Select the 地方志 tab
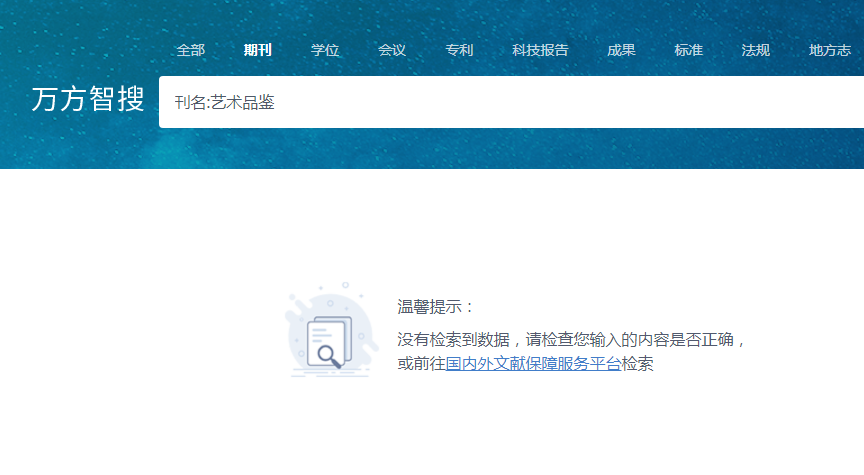Viewport: 864px width, 475px height. (830, 50)
